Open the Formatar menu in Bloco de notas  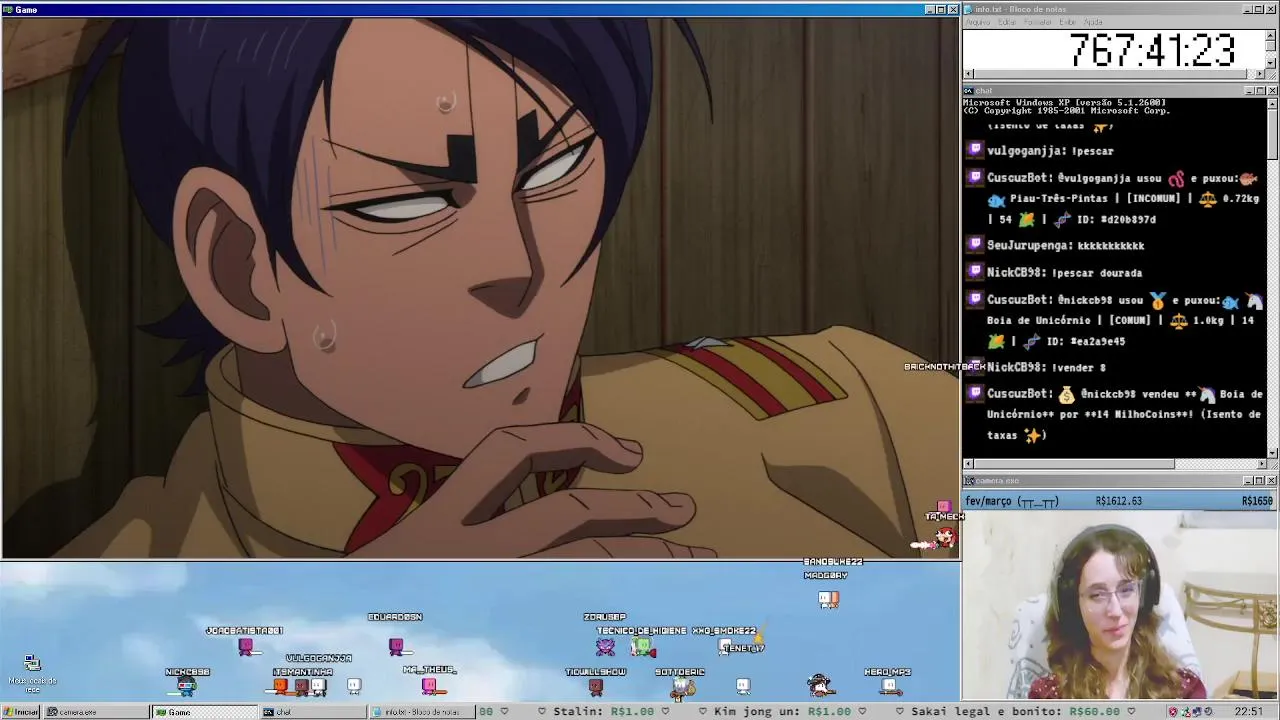click(x=1038, y=22)
